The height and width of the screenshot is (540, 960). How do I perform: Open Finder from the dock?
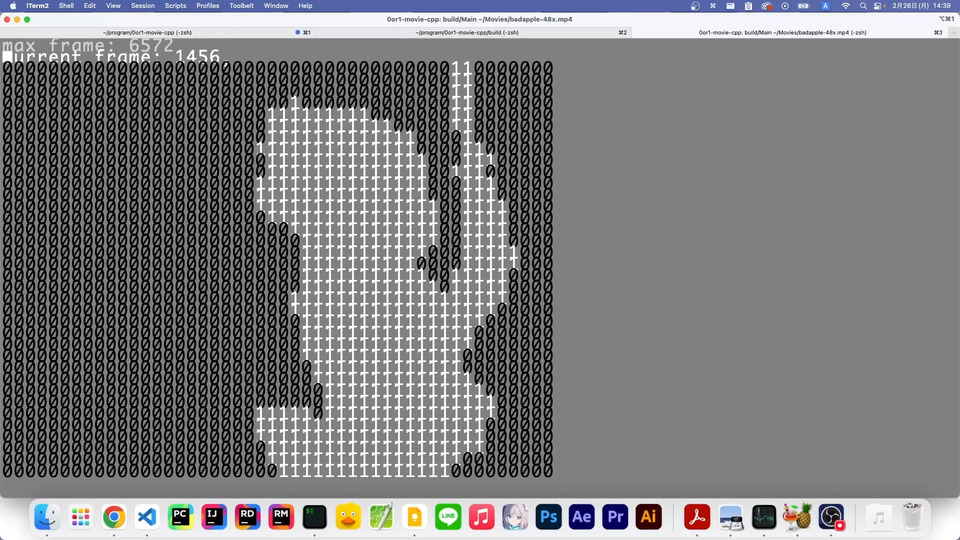click(x=47, y=517)
